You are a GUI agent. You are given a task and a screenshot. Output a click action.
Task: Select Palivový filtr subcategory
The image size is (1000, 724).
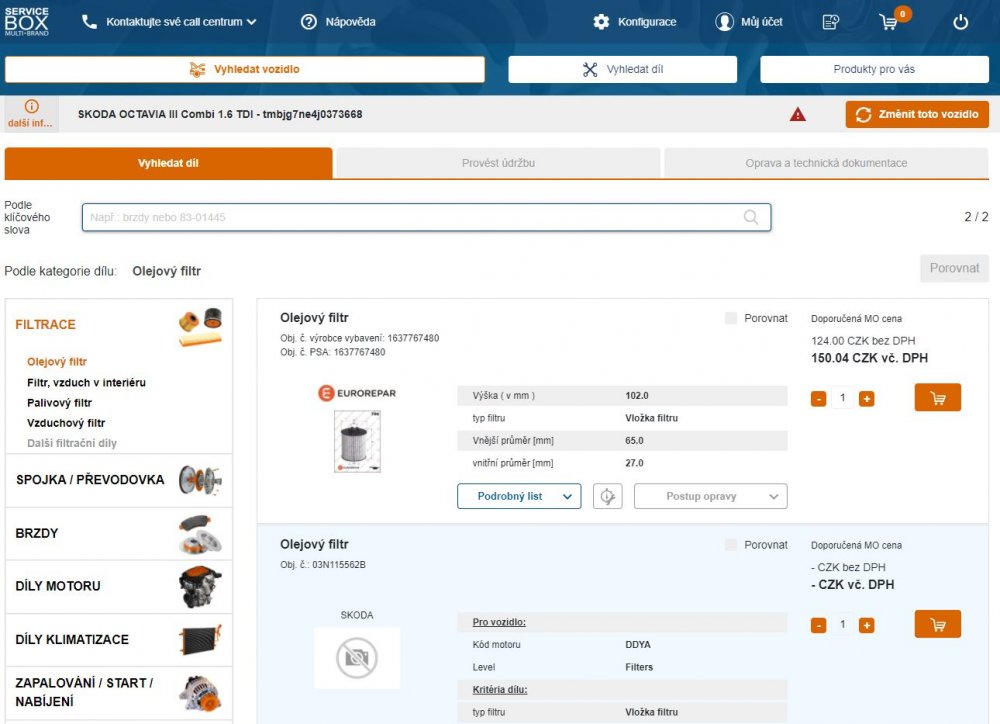click(59, 403)
